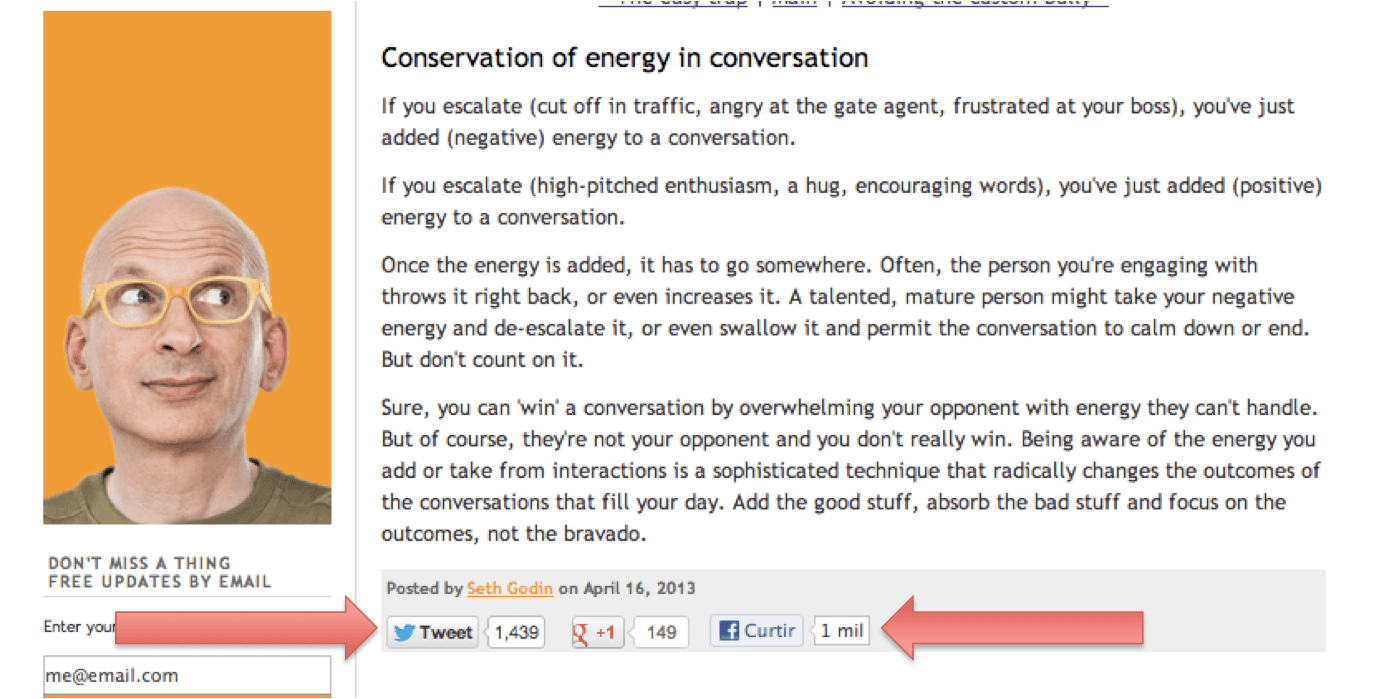Click the Google +1 button
The image size is (1399, 699).
point(597,632)
